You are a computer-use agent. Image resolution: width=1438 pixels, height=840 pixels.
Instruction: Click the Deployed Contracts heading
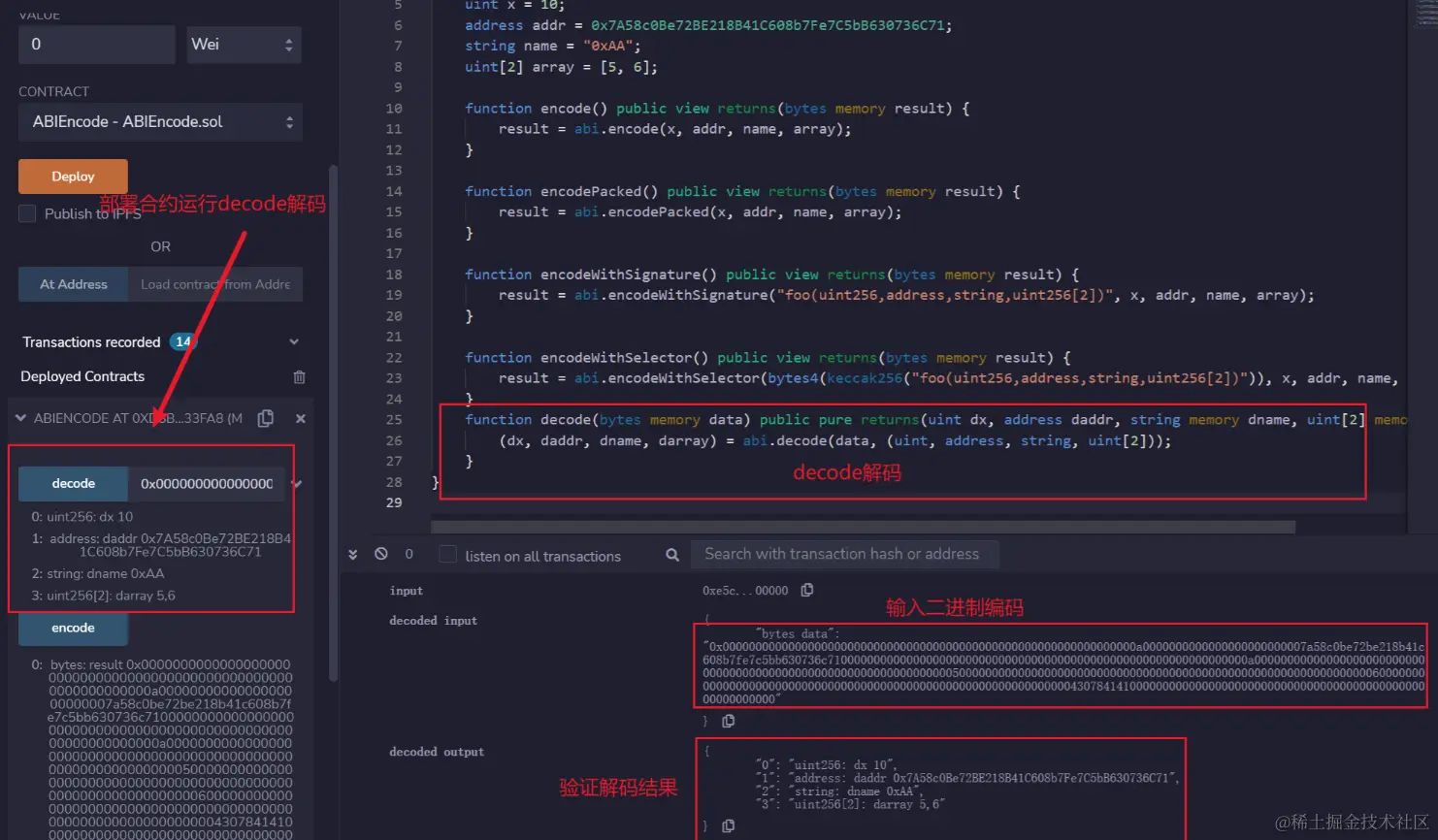click(82, 376)
